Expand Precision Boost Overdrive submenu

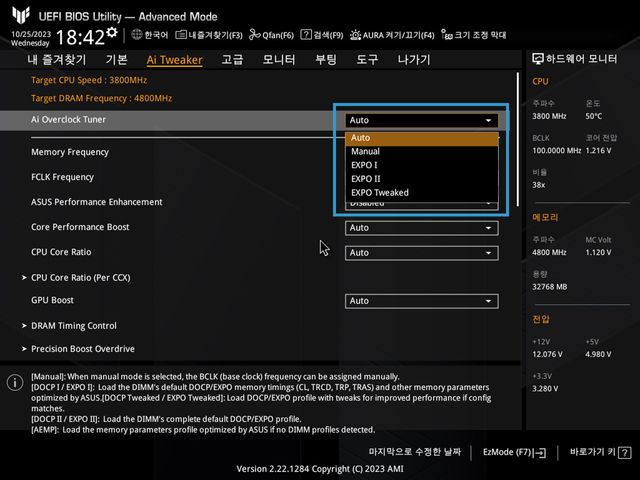coord(82,349)
